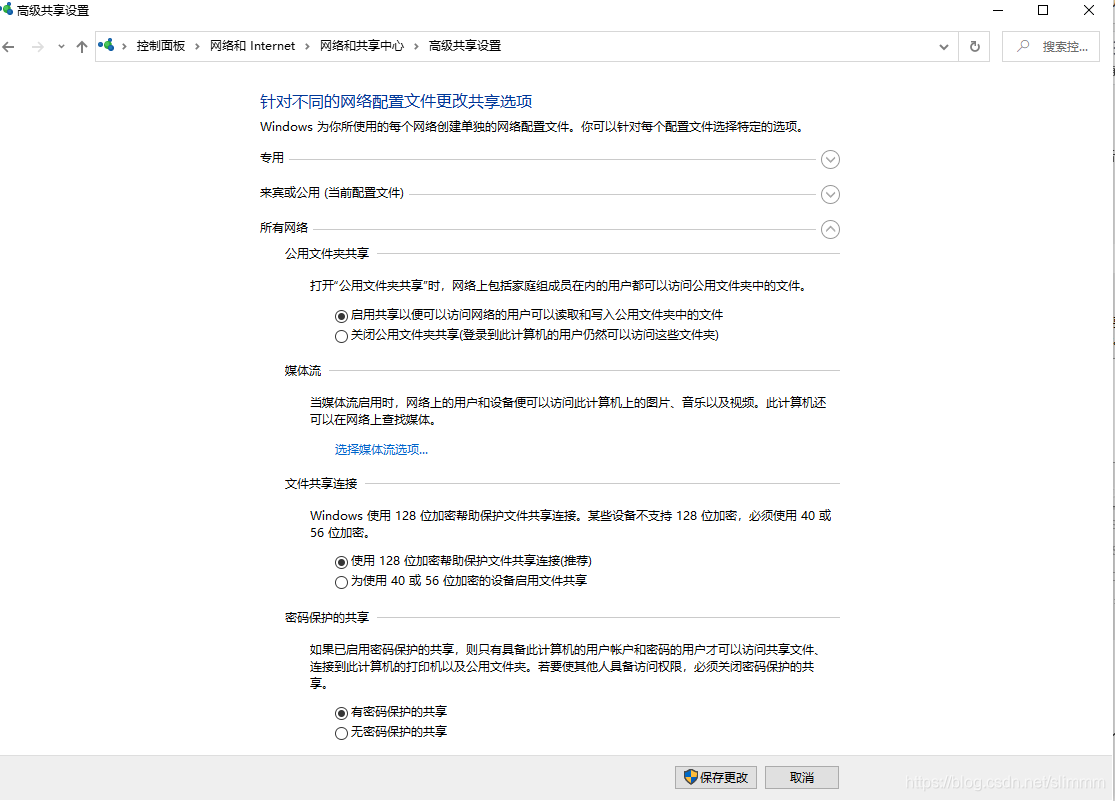Screen dimensions: 1115x801
Task: Click 来宾或公用 (当前配置文件) label
Action: pos(332,193)
